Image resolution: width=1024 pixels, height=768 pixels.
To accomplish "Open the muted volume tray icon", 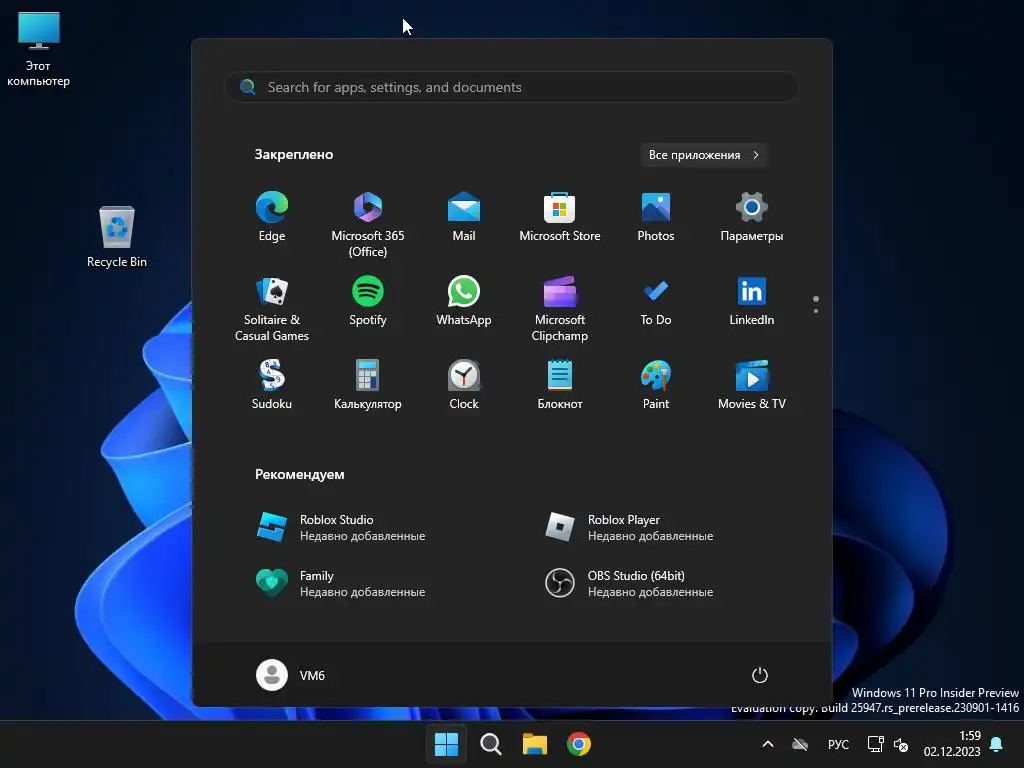I will pyautogui.click(x=901, y=744).
